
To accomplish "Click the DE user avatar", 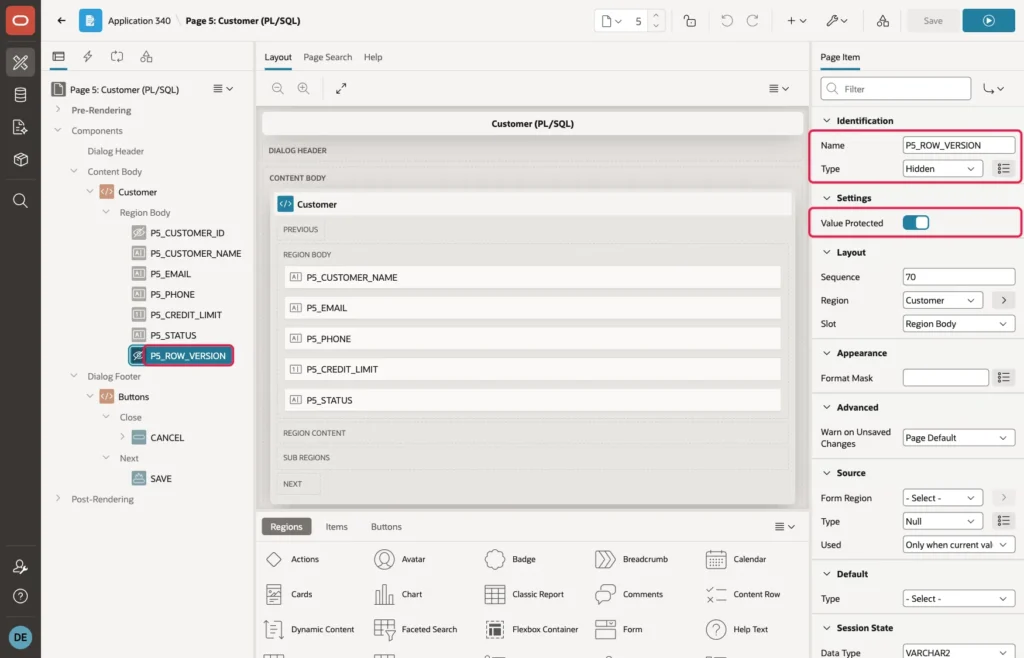I will (20, 637).
